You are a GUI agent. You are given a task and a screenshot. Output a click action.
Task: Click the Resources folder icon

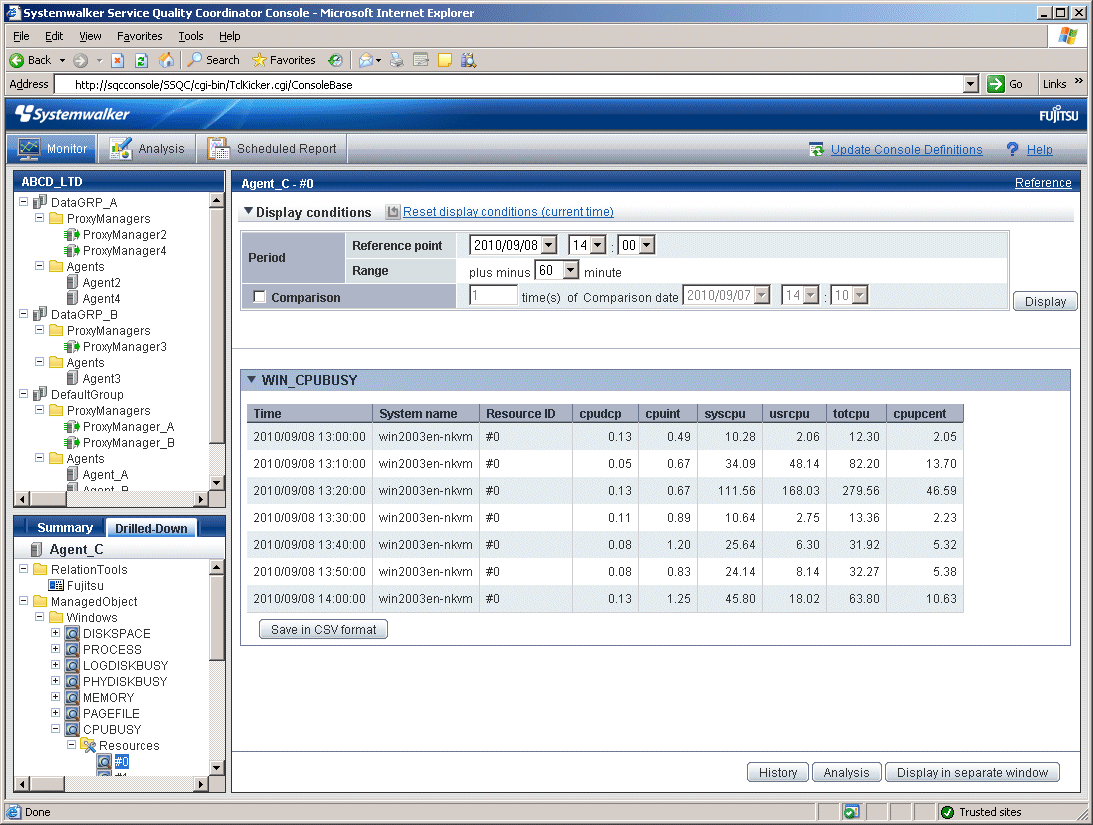[89, 746]
